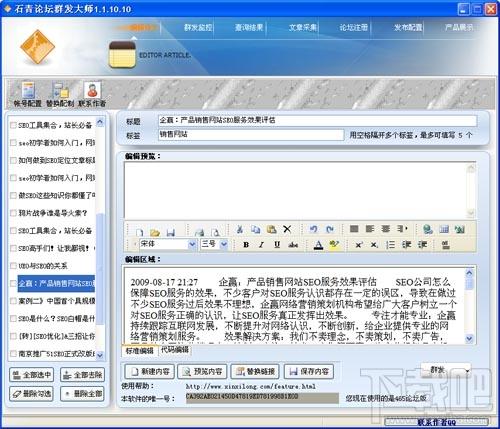Viewport: 500px width, 429px height.
Task: Expand the 群发 send dropdown button
Action: (x=468, y=370)
